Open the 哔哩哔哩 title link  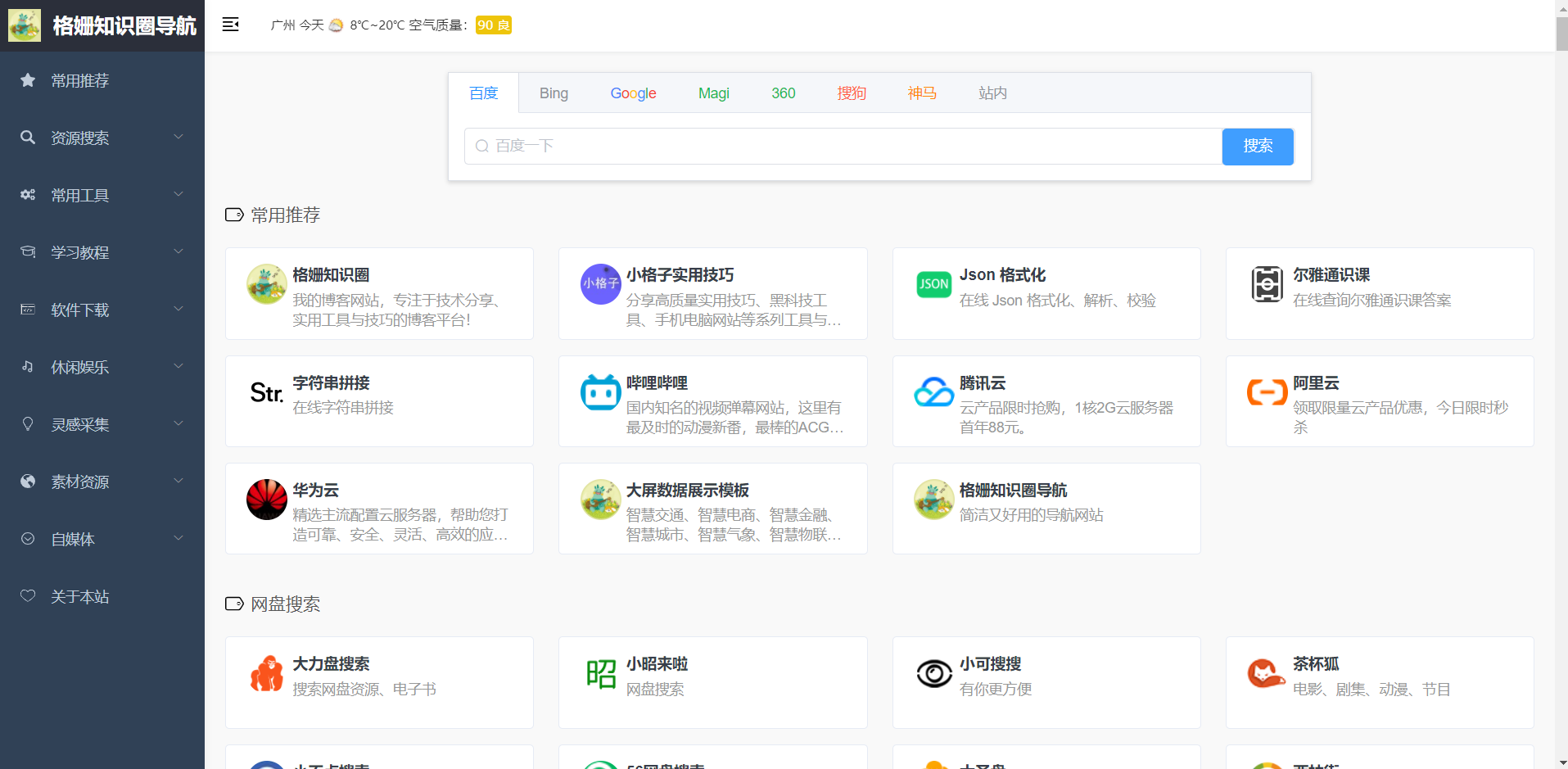[x=657, y=383]
